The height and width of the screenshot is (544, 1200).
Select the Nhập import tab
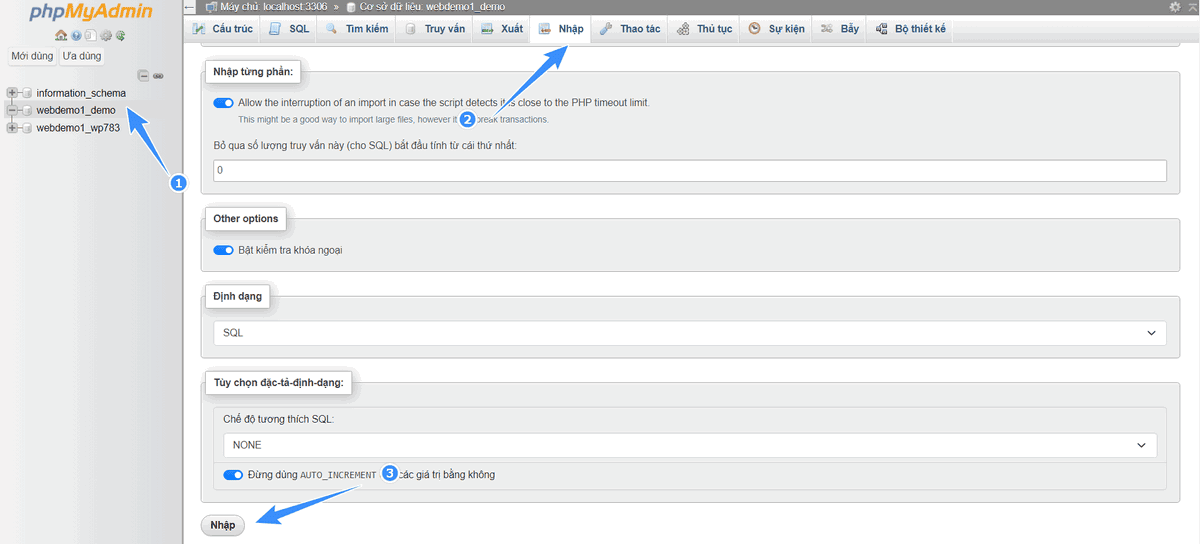click(562, 29)
